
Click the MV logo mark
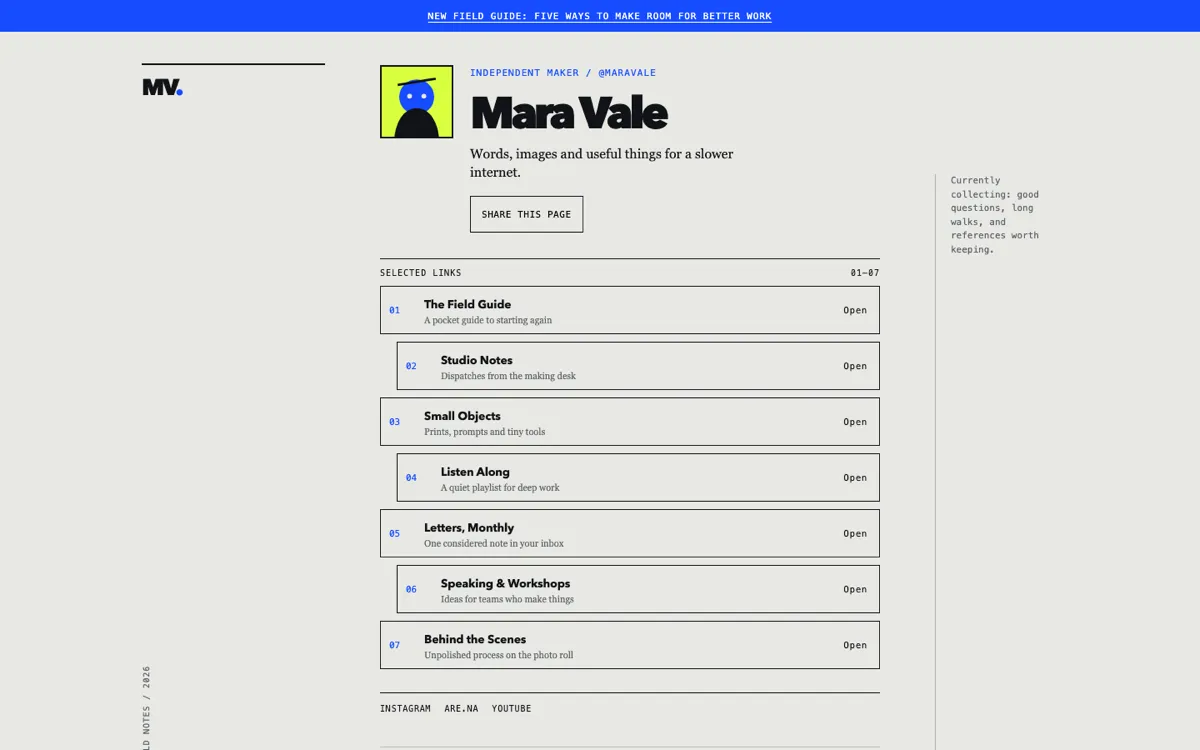click(163, 88)
